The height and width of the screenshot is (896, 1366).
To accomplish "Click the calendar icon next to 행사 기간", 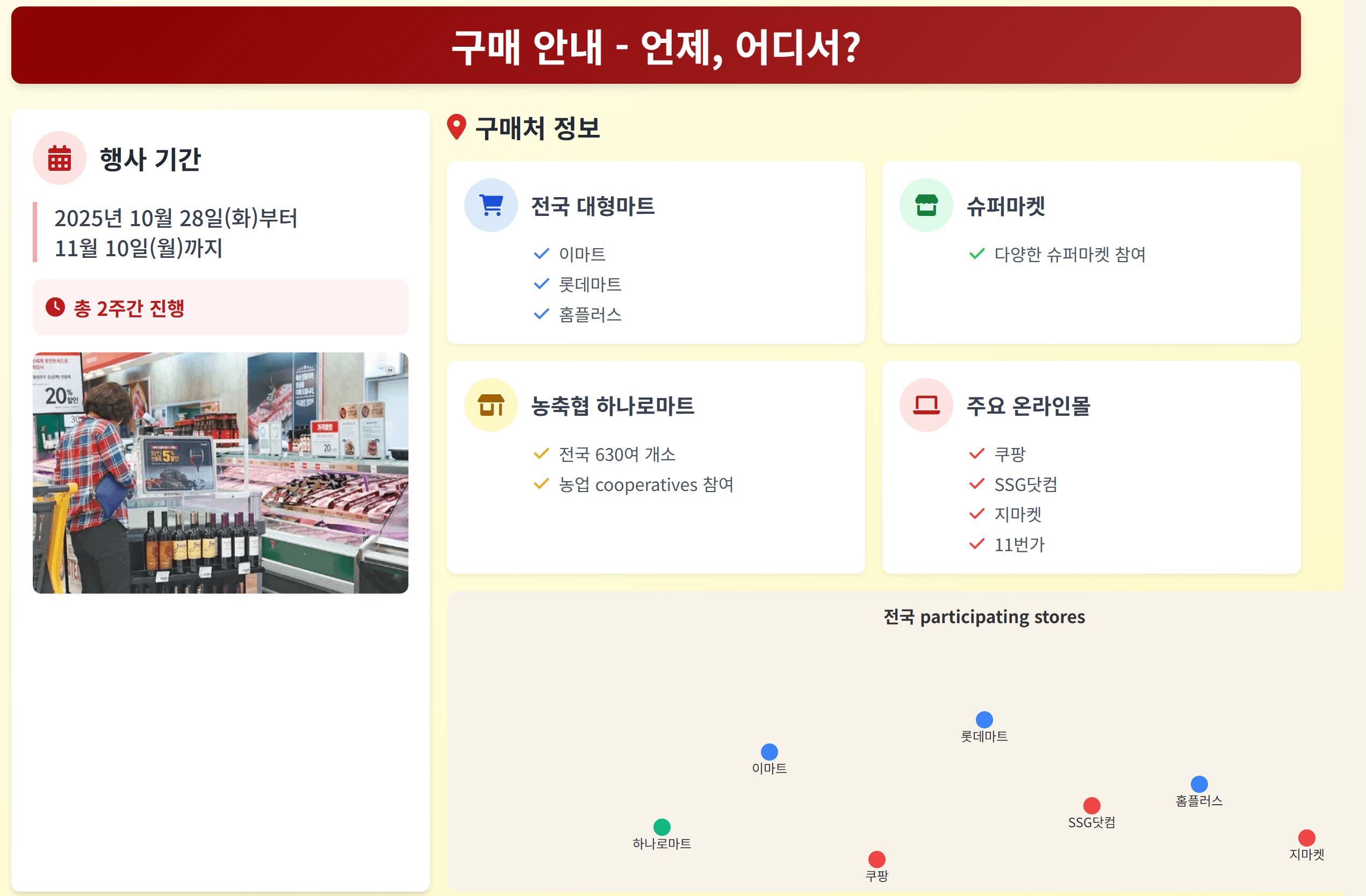I will pyautogui.click(x=60, y=159).
